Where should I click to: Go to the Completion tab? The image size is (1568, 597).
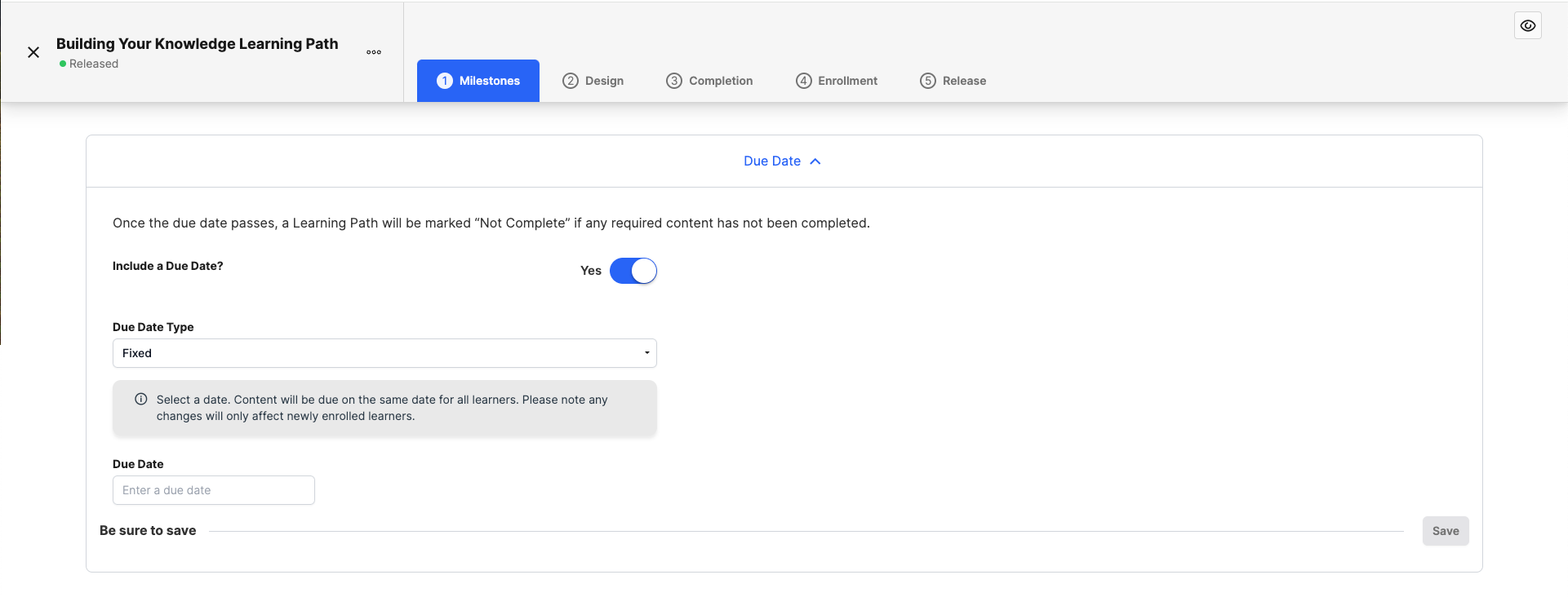point(709,81)
